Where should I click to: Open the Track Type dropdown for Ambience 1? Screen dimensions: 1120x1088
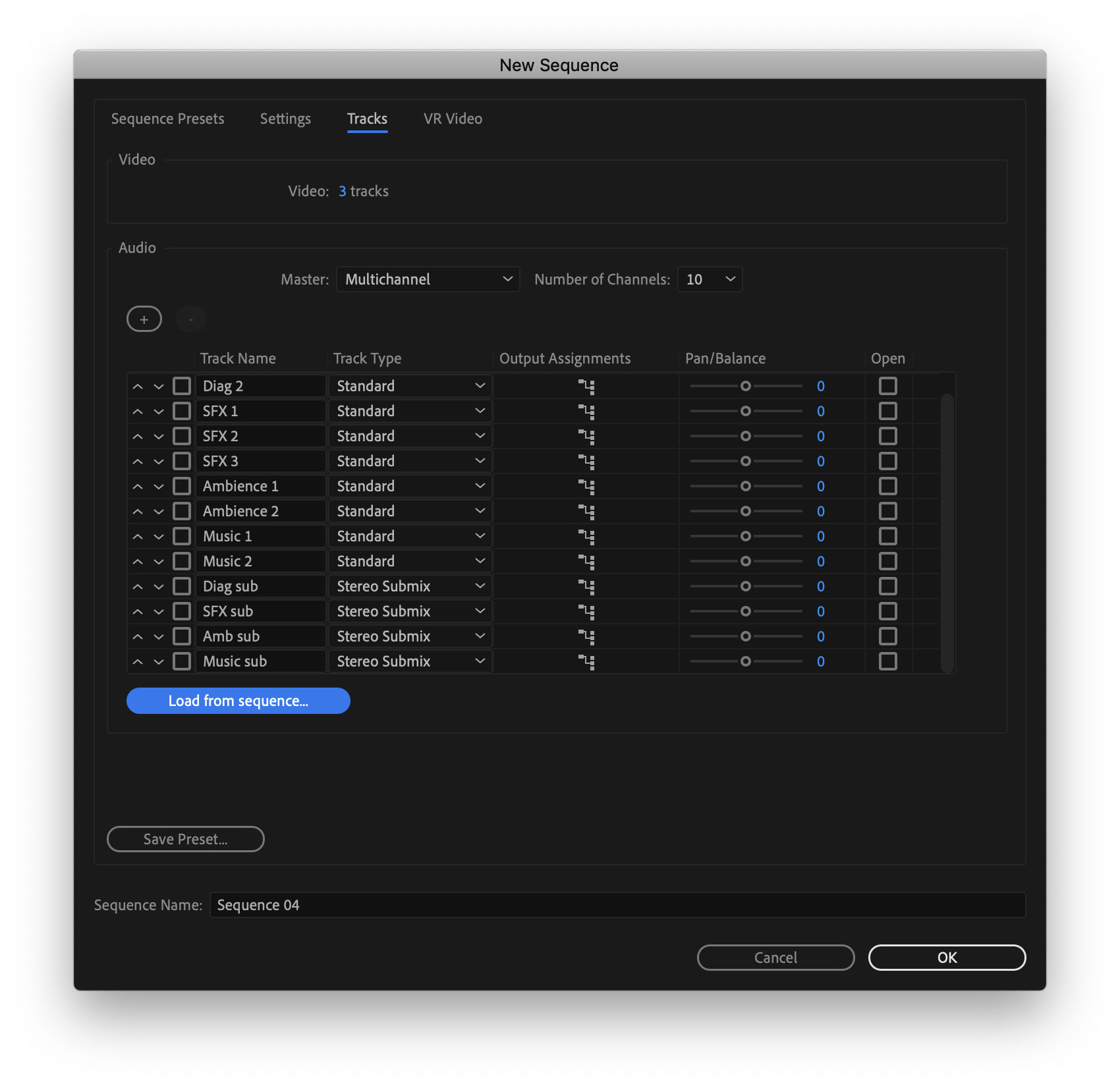[410, 485]
